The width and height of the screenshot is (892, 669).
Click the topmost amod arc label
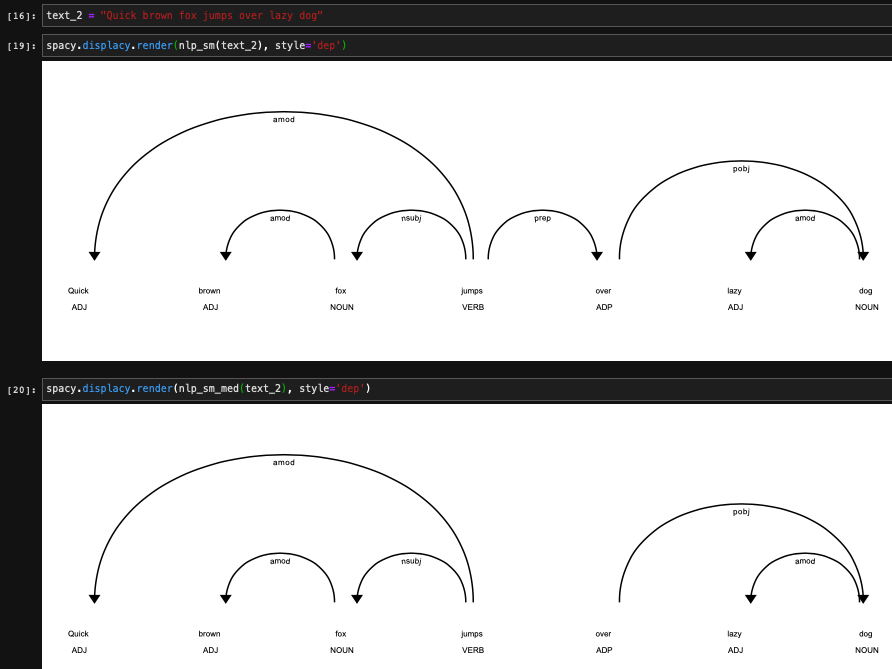pyautogui.click(x=283, y=119)
